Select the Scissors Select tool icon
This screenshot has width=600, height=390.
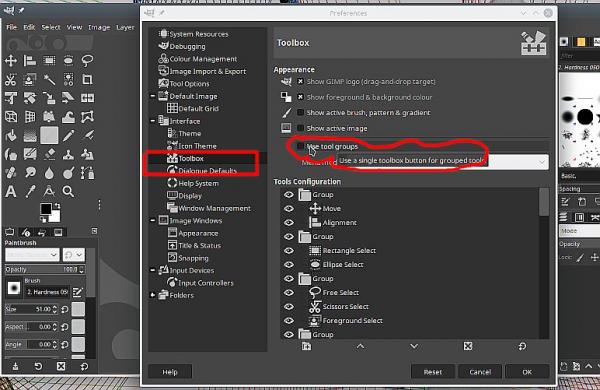click(11, 79)
